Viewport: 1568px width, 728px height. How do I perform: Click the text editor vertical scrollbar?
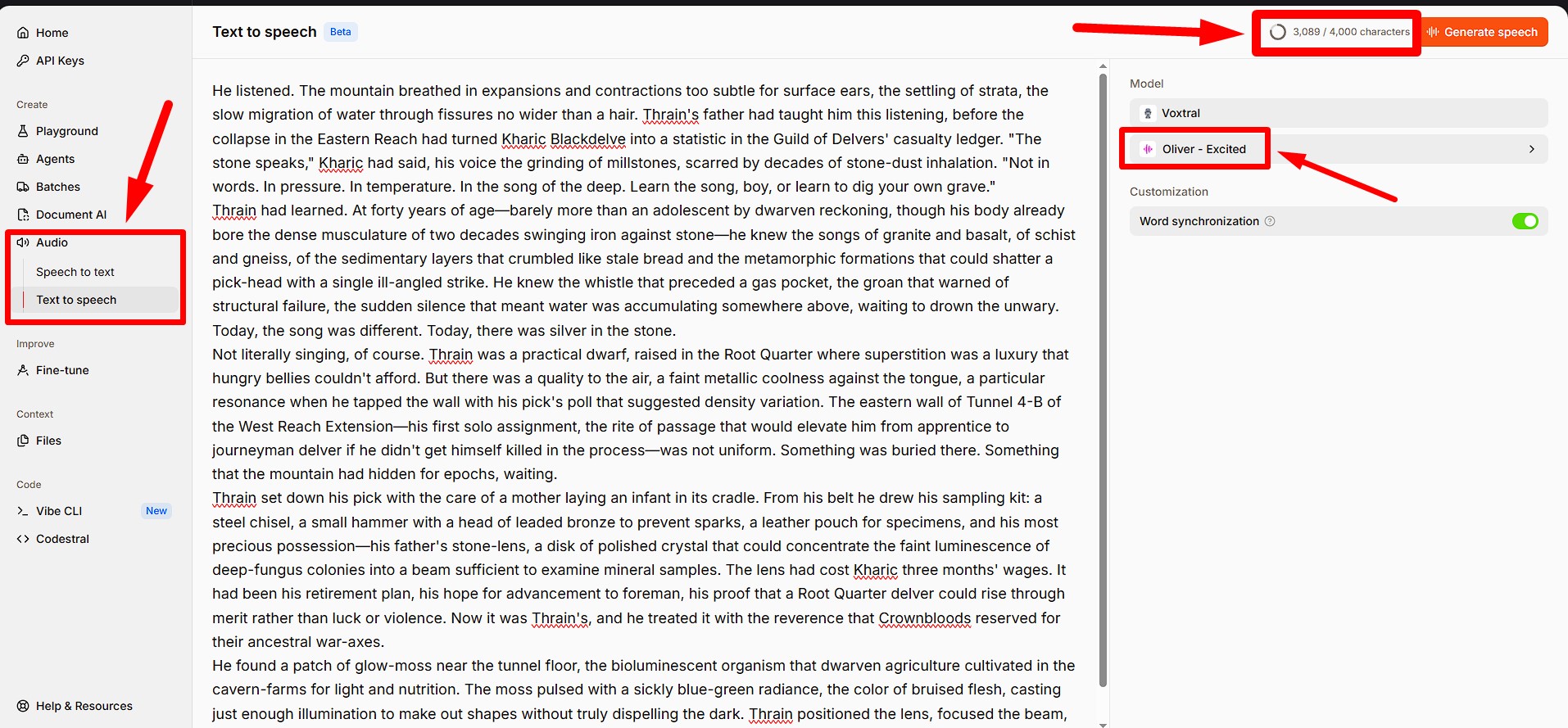pyautogui.click(x=1103, y=377)
